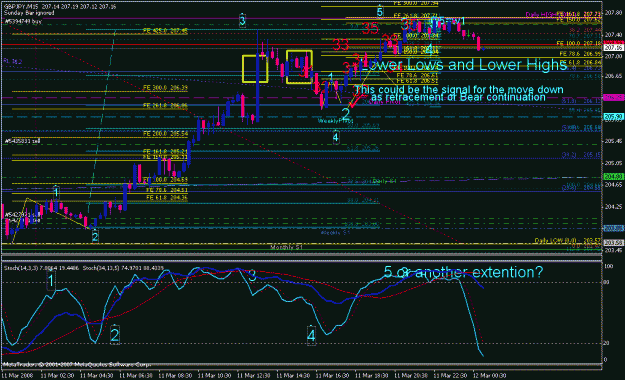Click the 204.25 price scale value

click(x=613, y=206)
